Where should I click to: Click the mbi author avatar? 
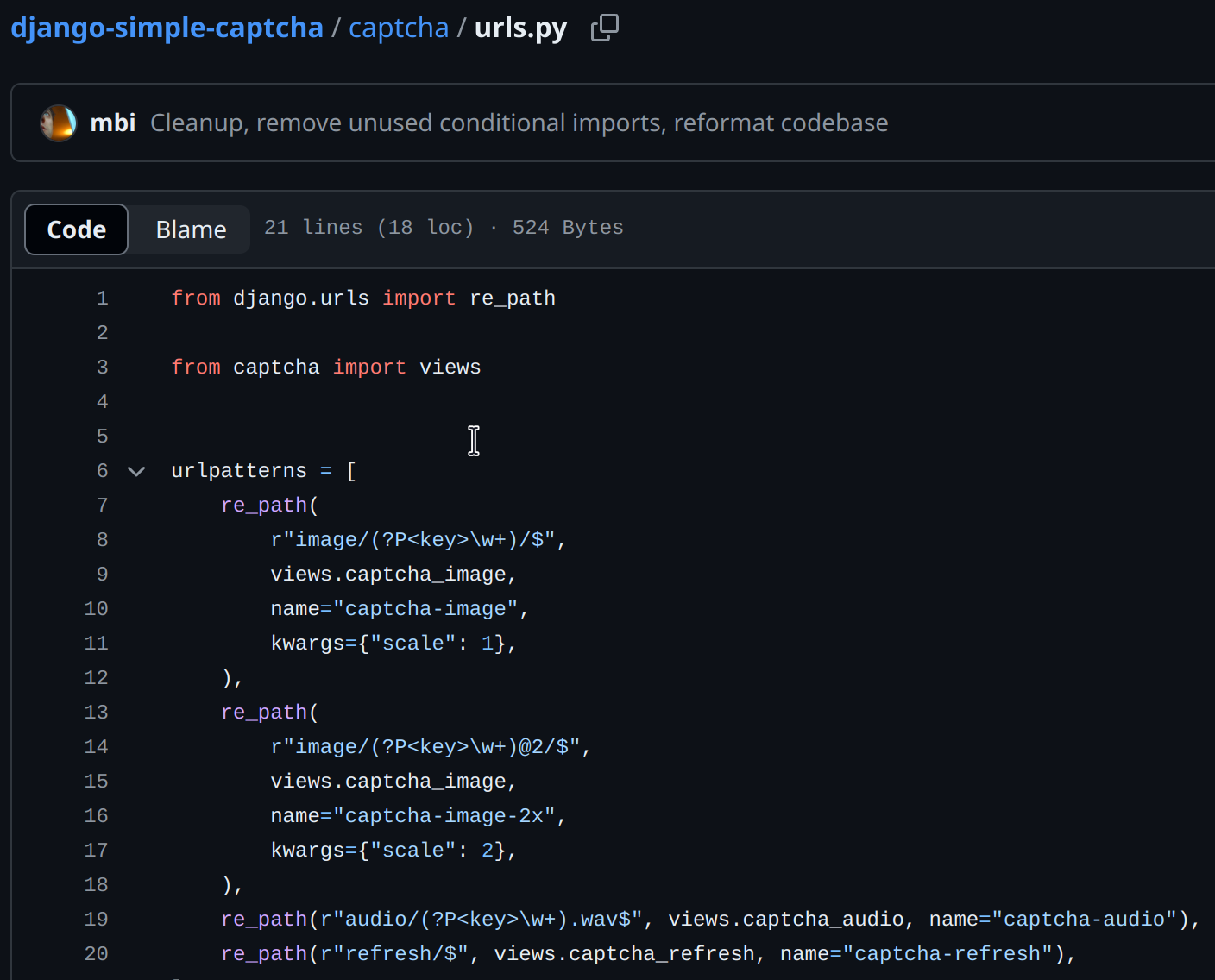click(58, 122)
